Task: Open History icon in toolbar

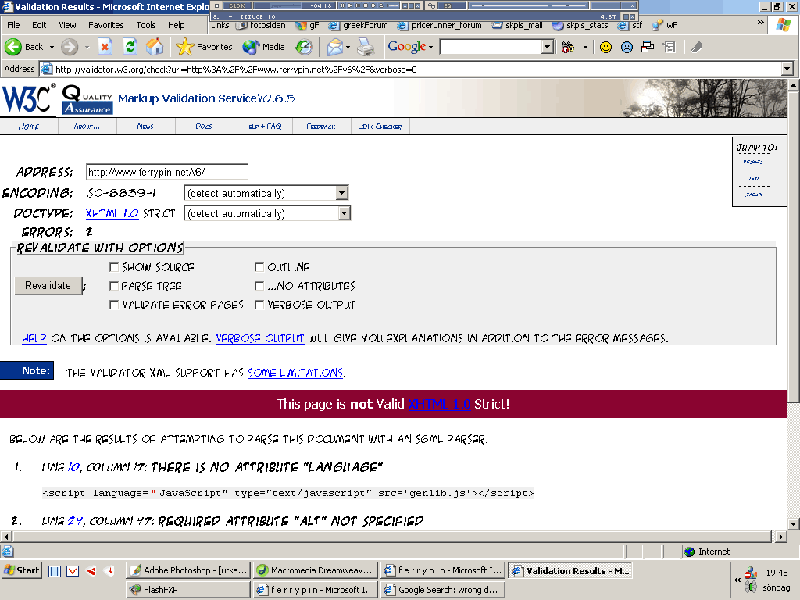Action: pos(304,47)
